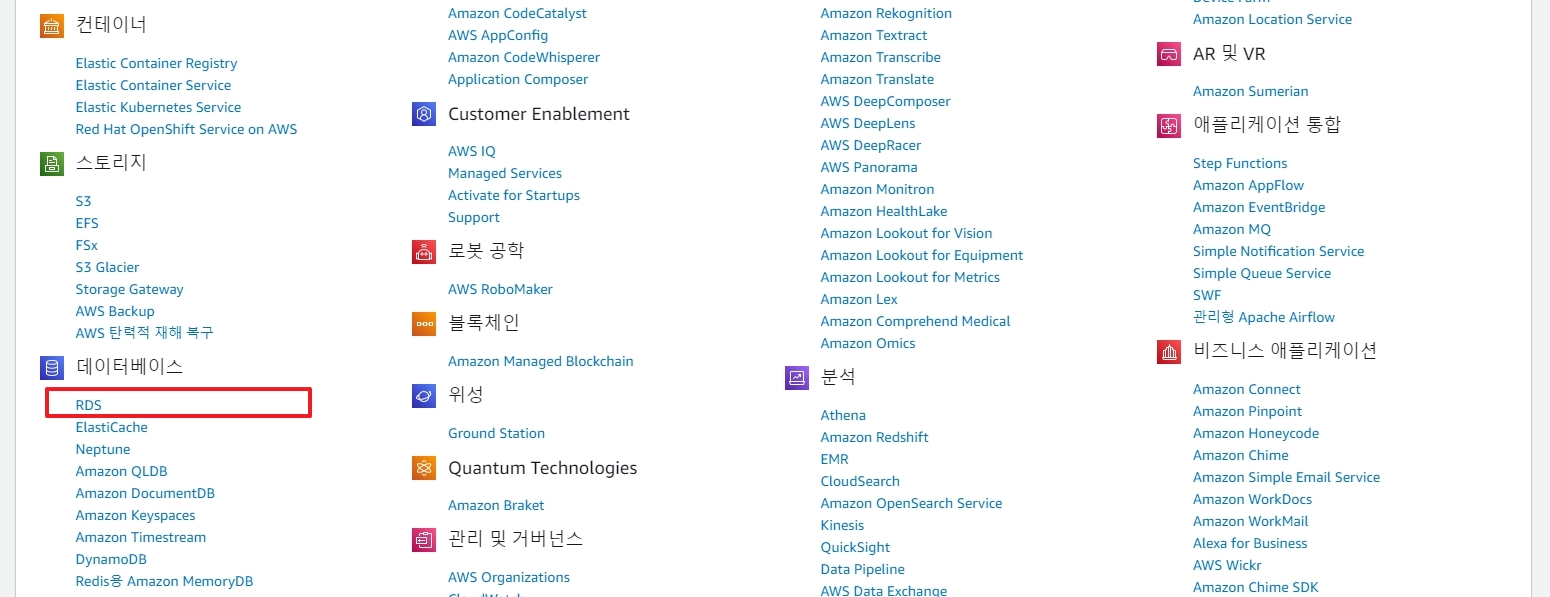Open Amazon Keyspaces
This screenshot has height=597, width=1550.
[136, 515]
